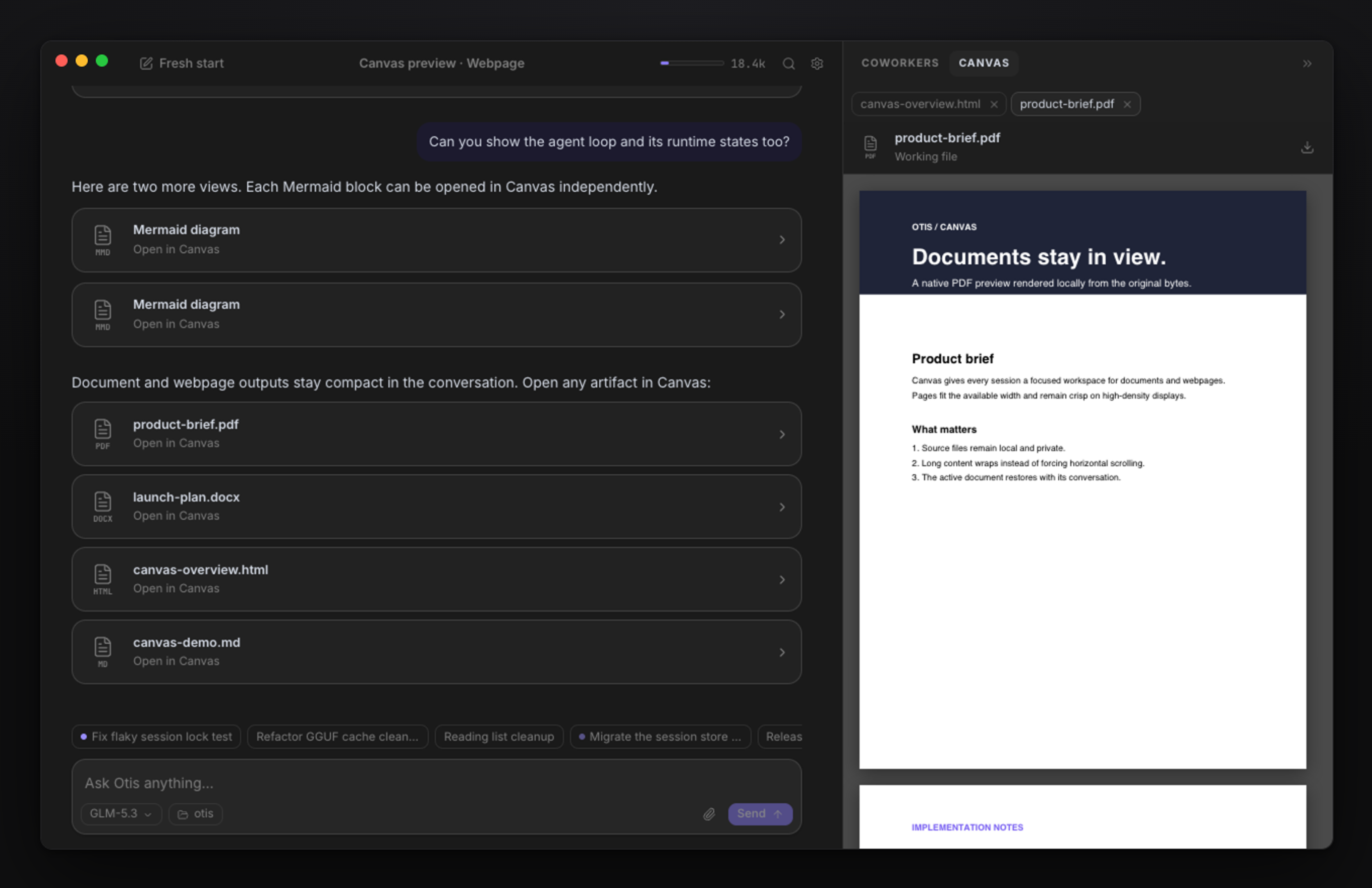Close the canvas-overview.html tab
The image size is (1372, 888).
[x=994, y=104]
